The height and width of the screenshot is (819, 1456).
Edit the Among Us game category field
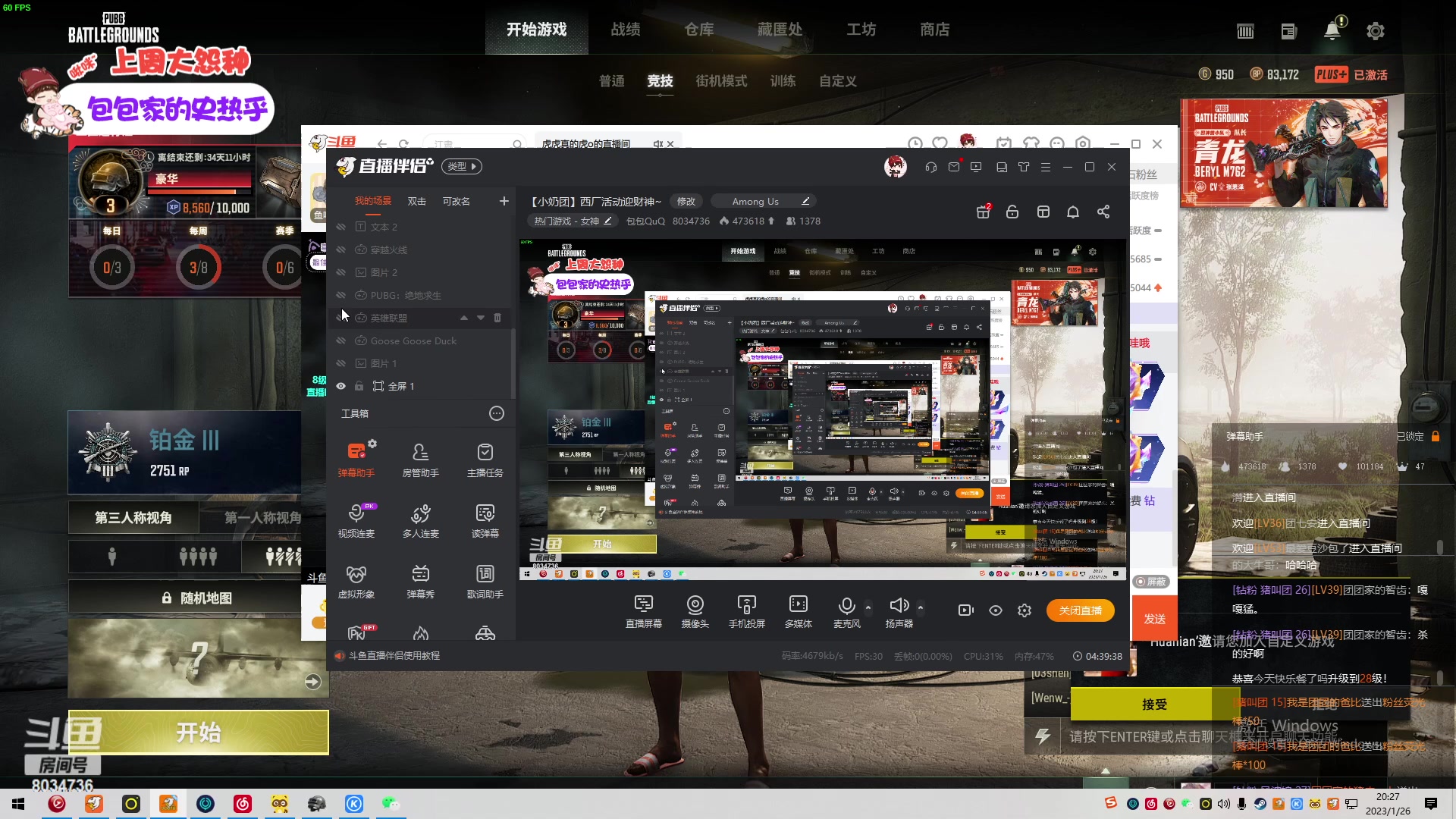(x=763, y=201)
